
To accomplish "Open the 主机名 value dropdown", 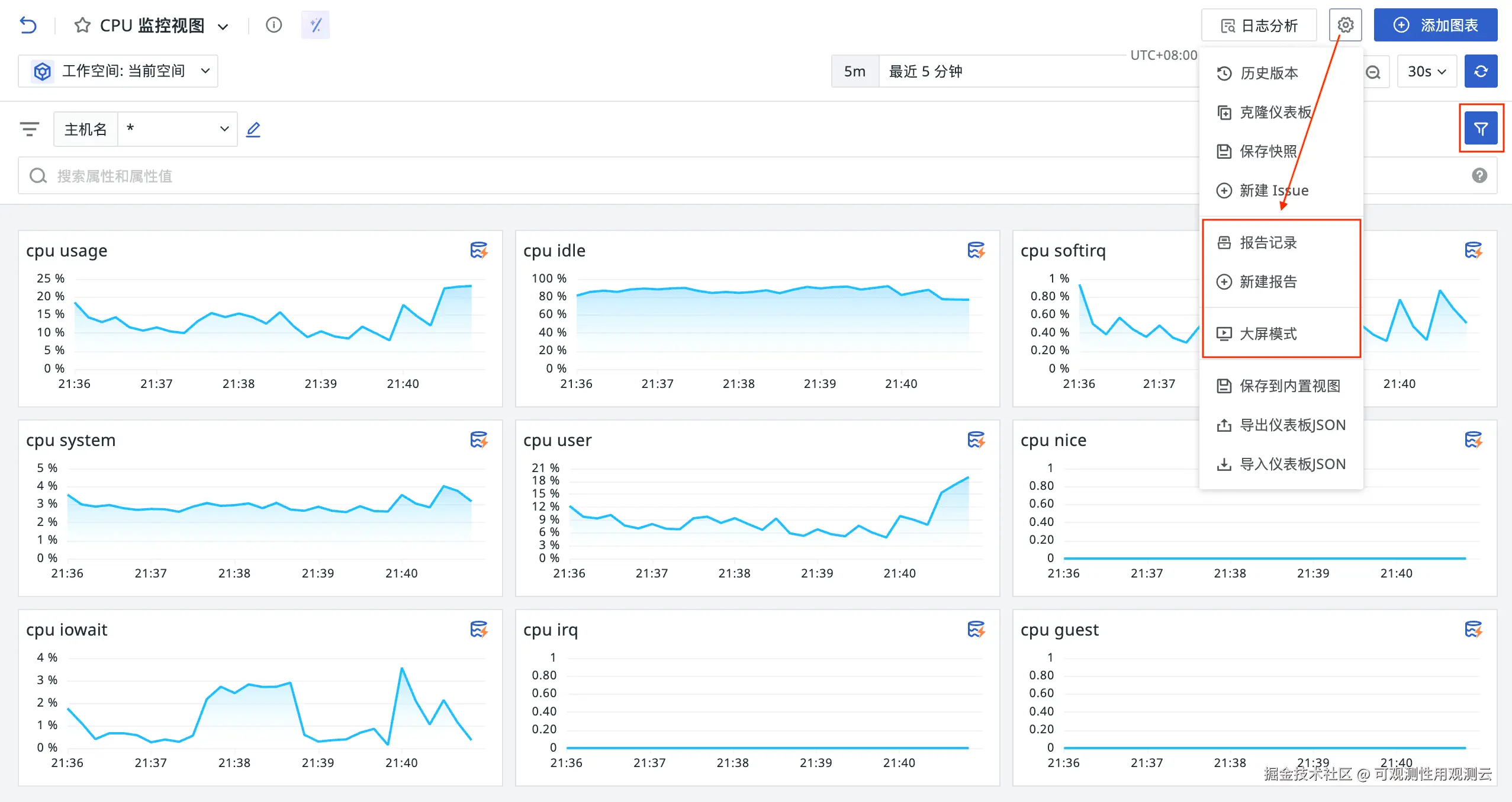I will (178, 129).
